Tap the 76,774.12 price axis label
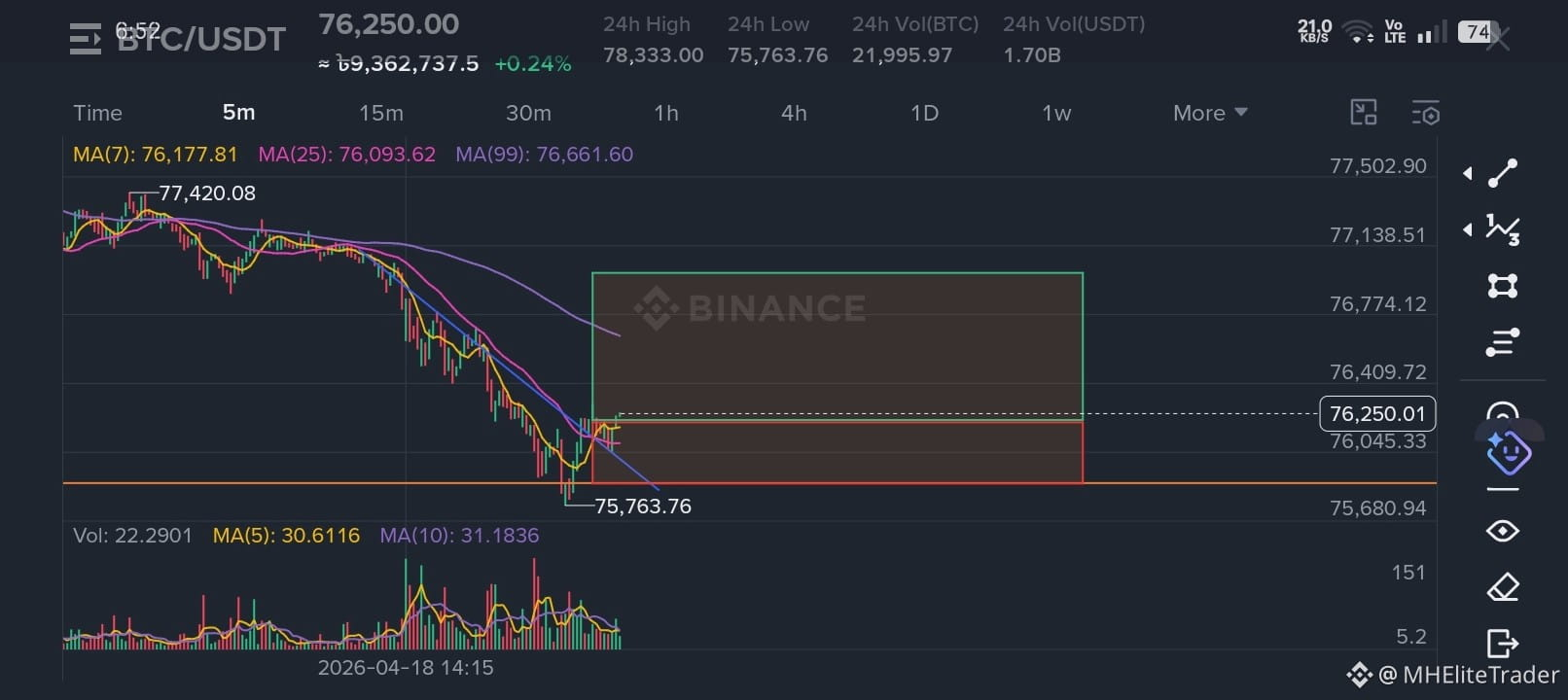The image size is (1568, 700). (1378, 304)
